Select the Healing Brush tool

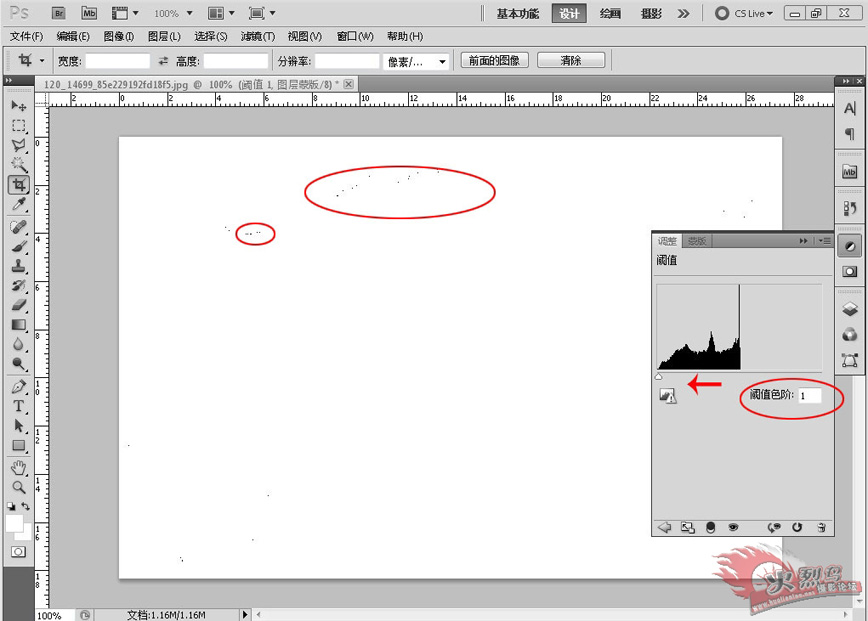click(x=18, y=227)
